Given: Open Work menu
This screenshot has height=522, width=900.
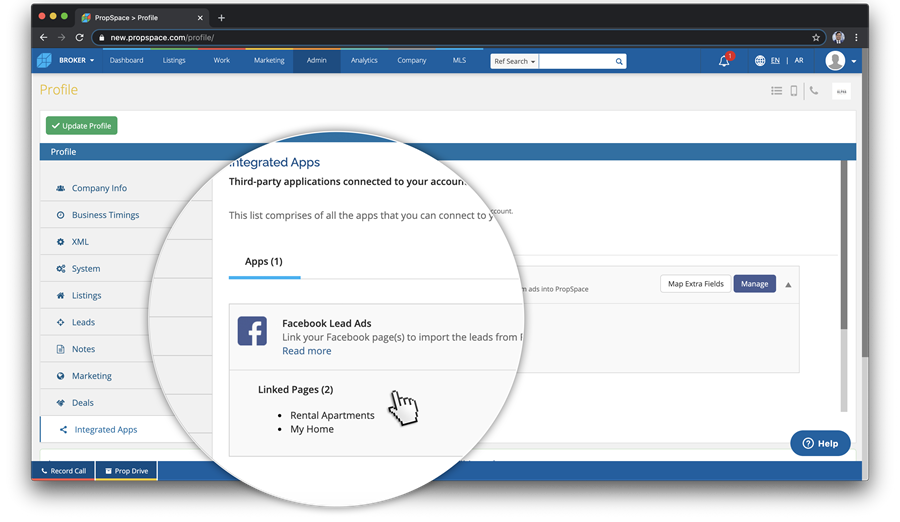Looking at the screenshot, I should pos(222,60).
